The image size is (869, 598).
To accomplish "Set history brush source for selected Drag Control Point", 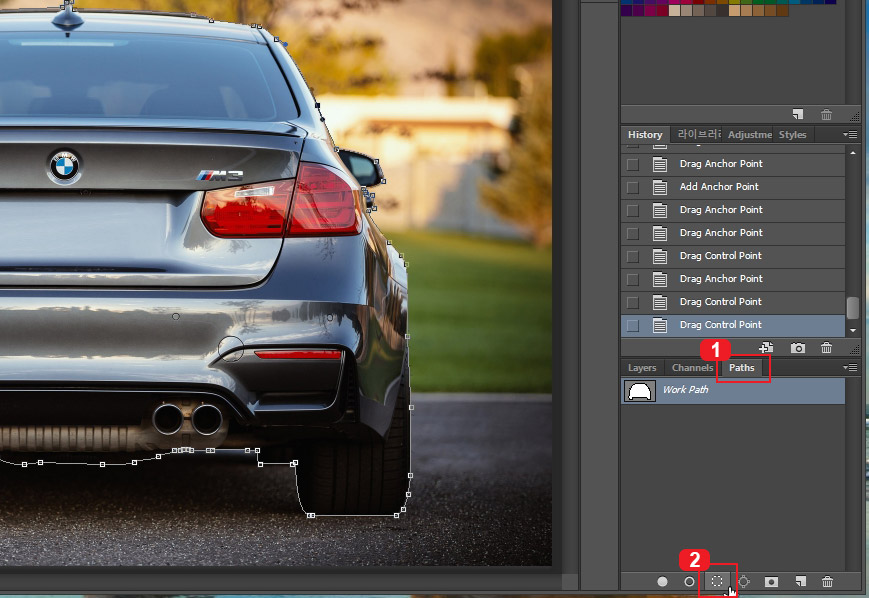I will (632, 325).
